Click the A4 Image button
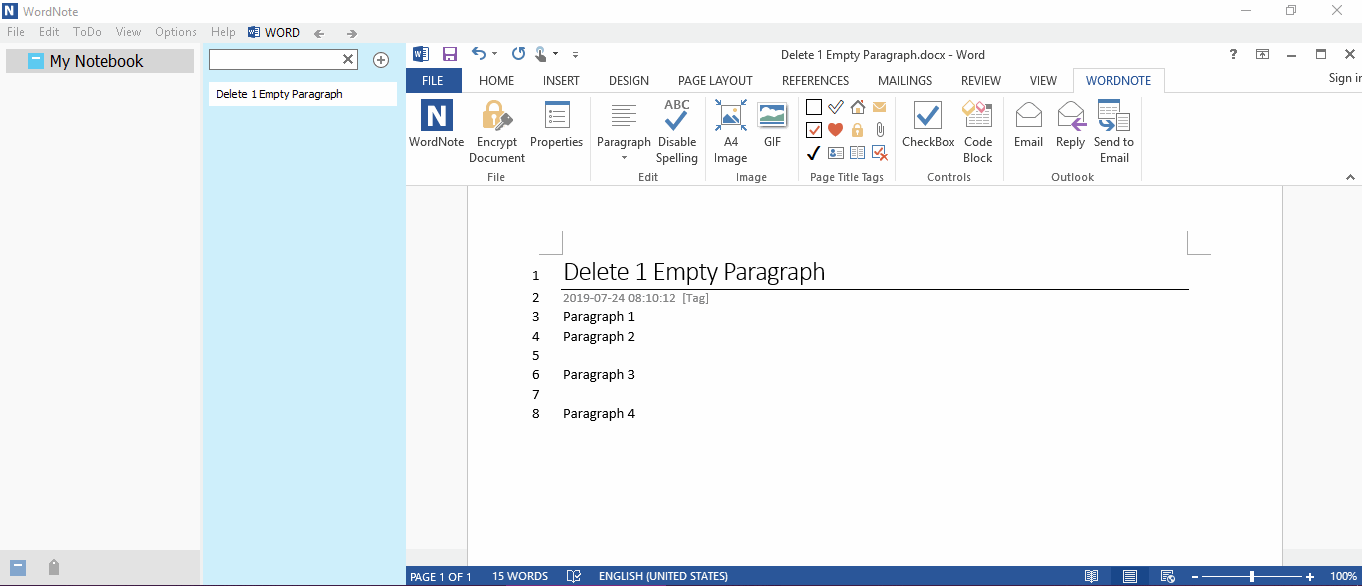 coord(730,131)
